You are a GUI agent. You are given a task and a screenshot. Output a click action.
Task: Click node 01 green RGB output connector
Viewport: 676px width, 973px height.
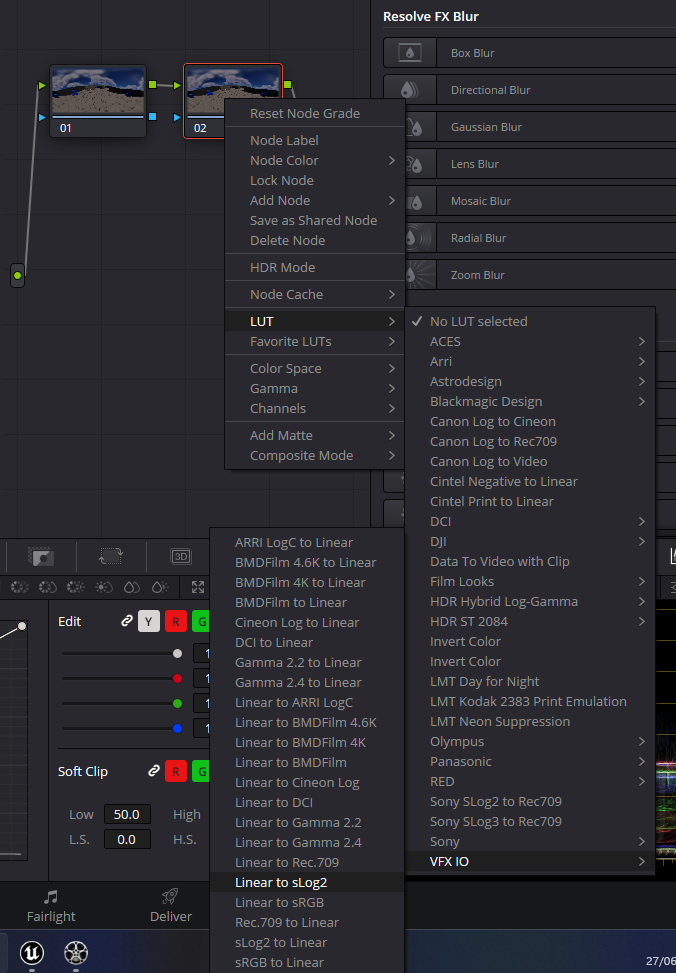click(x=153, y=84)
